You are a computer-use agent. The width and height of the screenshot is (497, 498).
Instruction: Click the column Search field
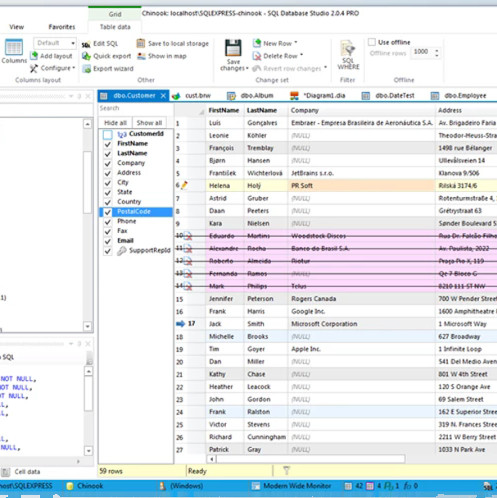136,108
